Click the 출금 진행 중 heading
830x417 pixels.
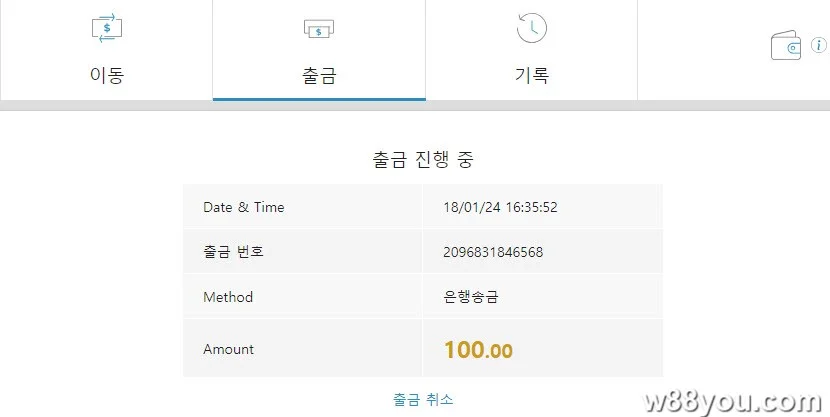423,159
